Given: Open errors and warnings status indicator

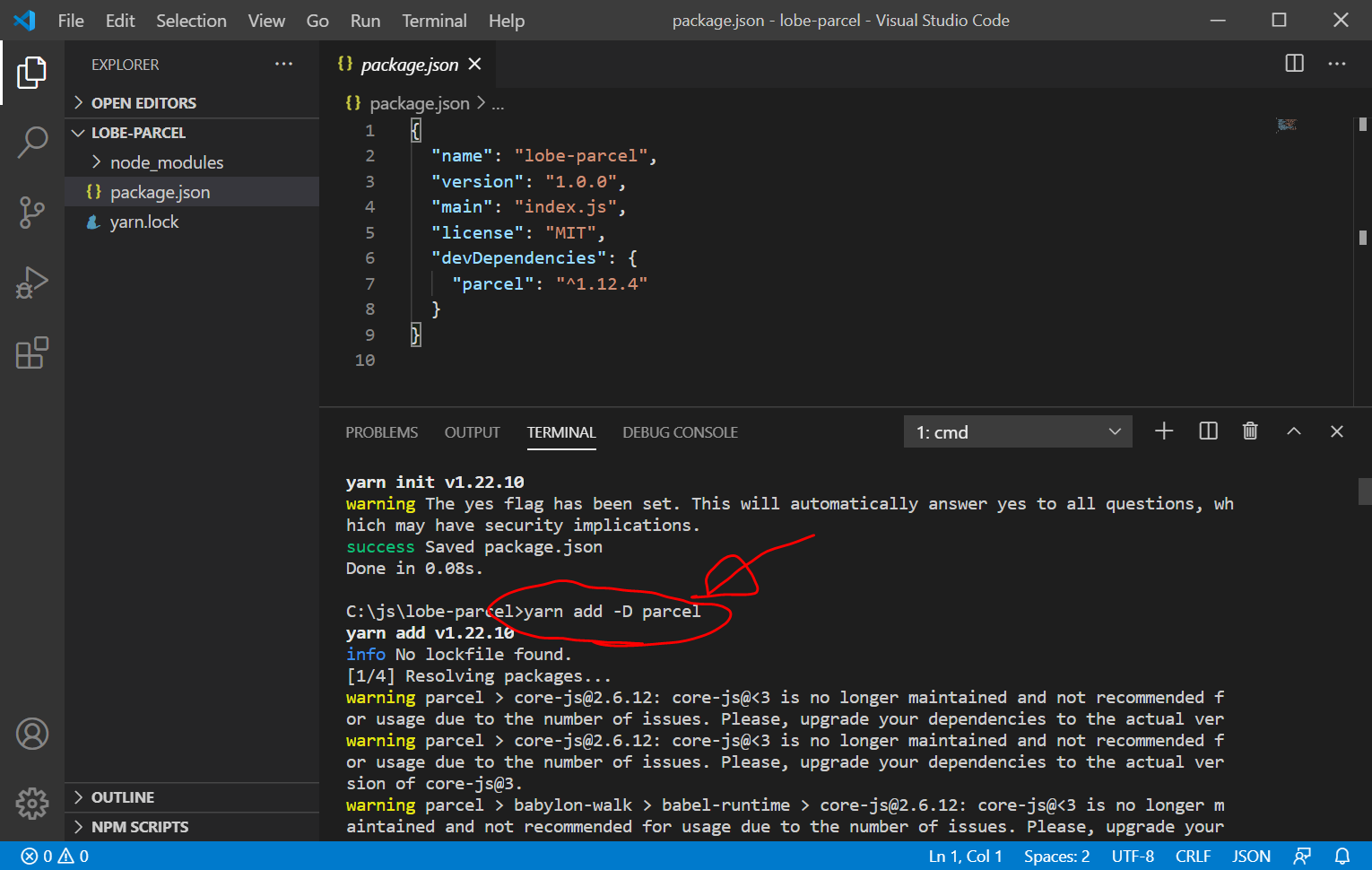Looking at the screenshot, I should pyautogui.click(x=55, y=856).
